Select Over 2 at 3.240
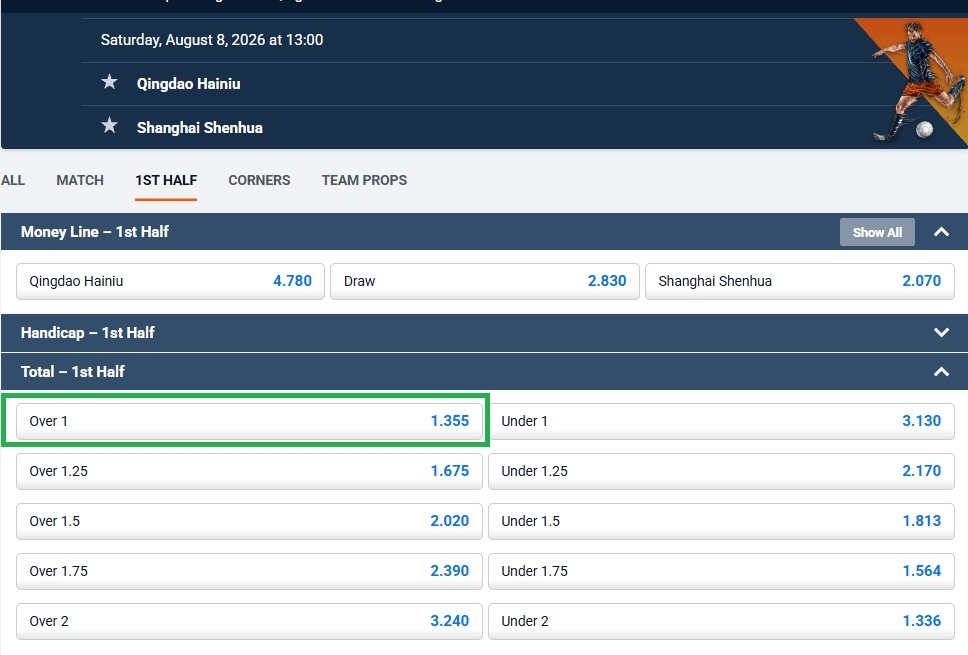Image resolution: width=968 pixels, height=655 pixels. tap(249, 622)
